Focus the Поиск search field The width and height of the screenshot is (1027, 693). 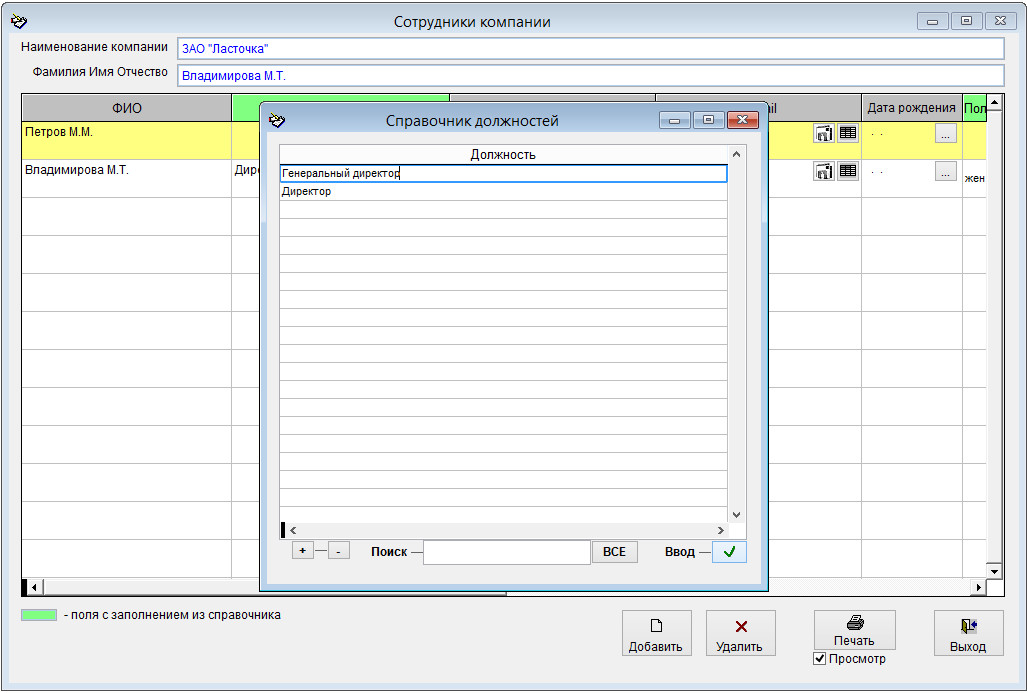(x=507, y=552)
